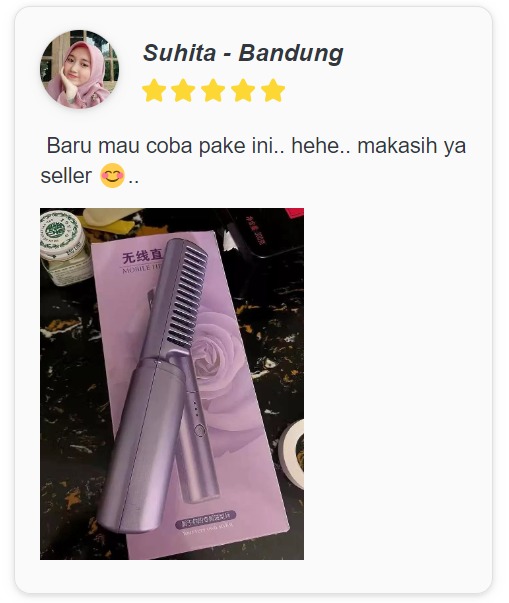Click the red digital display in the photo
The width and height of the screenshot is (509, 603).
(x=255, y=230)
